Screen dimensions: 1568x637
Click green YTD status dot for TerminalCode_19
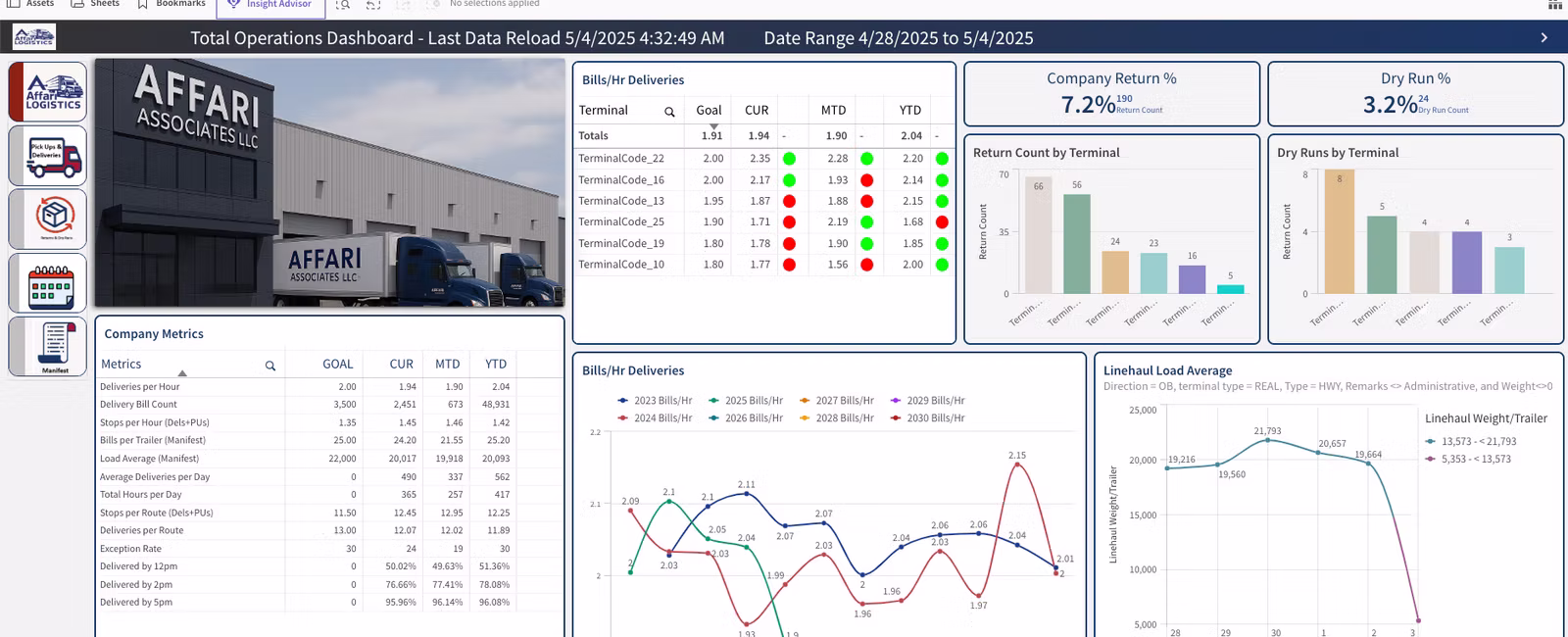tap(942, 244)
